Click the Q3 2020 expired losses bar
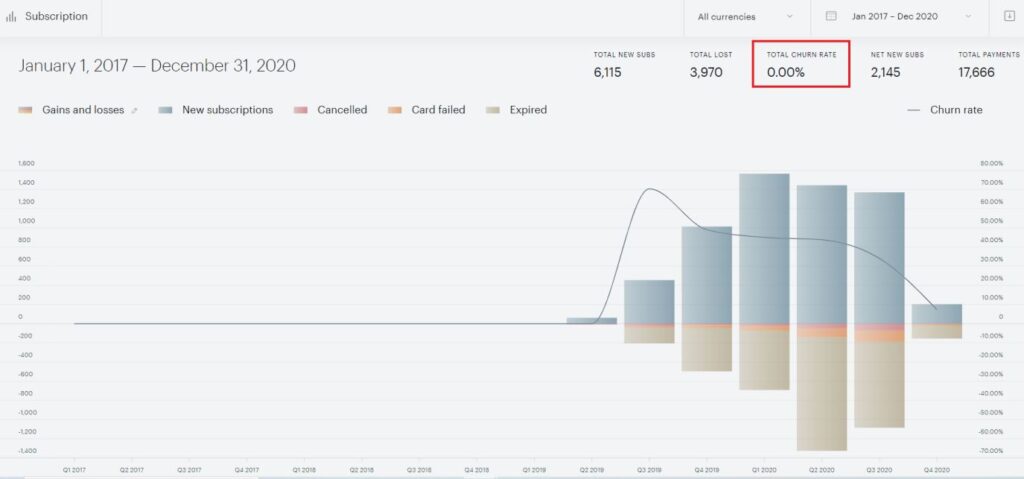Viewport: 1024px width, 479px height. point(879,384)
